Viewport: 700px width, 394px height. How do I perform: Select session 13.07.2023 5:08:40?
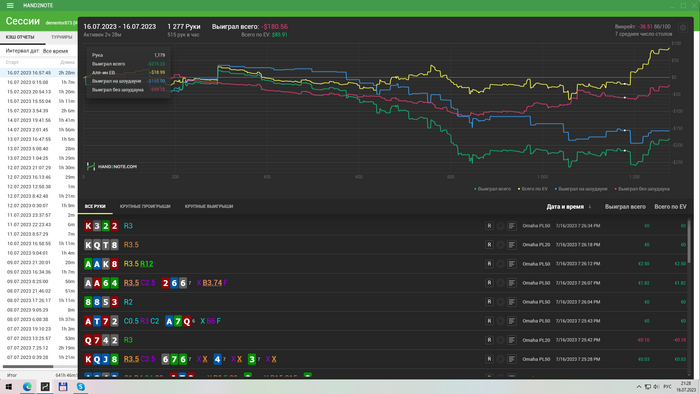click(x=39, y=149)
